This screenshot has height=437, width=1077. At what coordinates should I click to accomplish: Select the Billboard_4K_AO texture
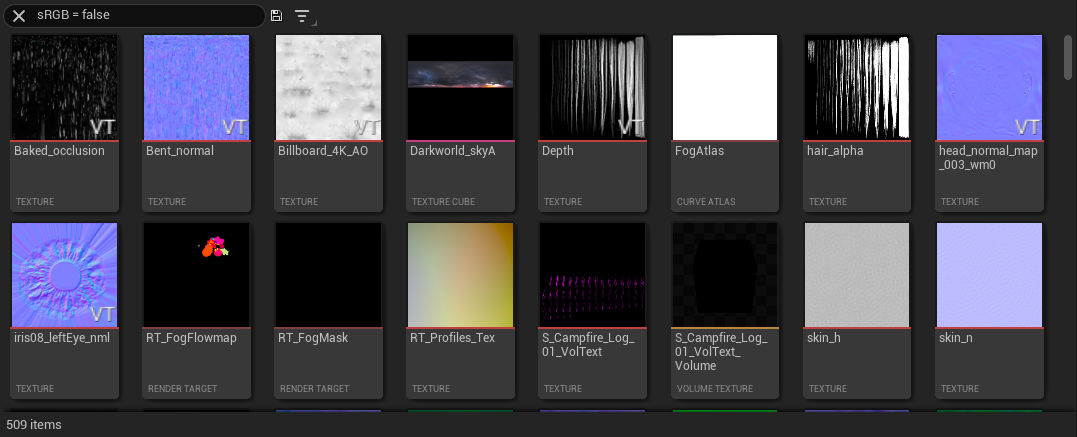329,88
